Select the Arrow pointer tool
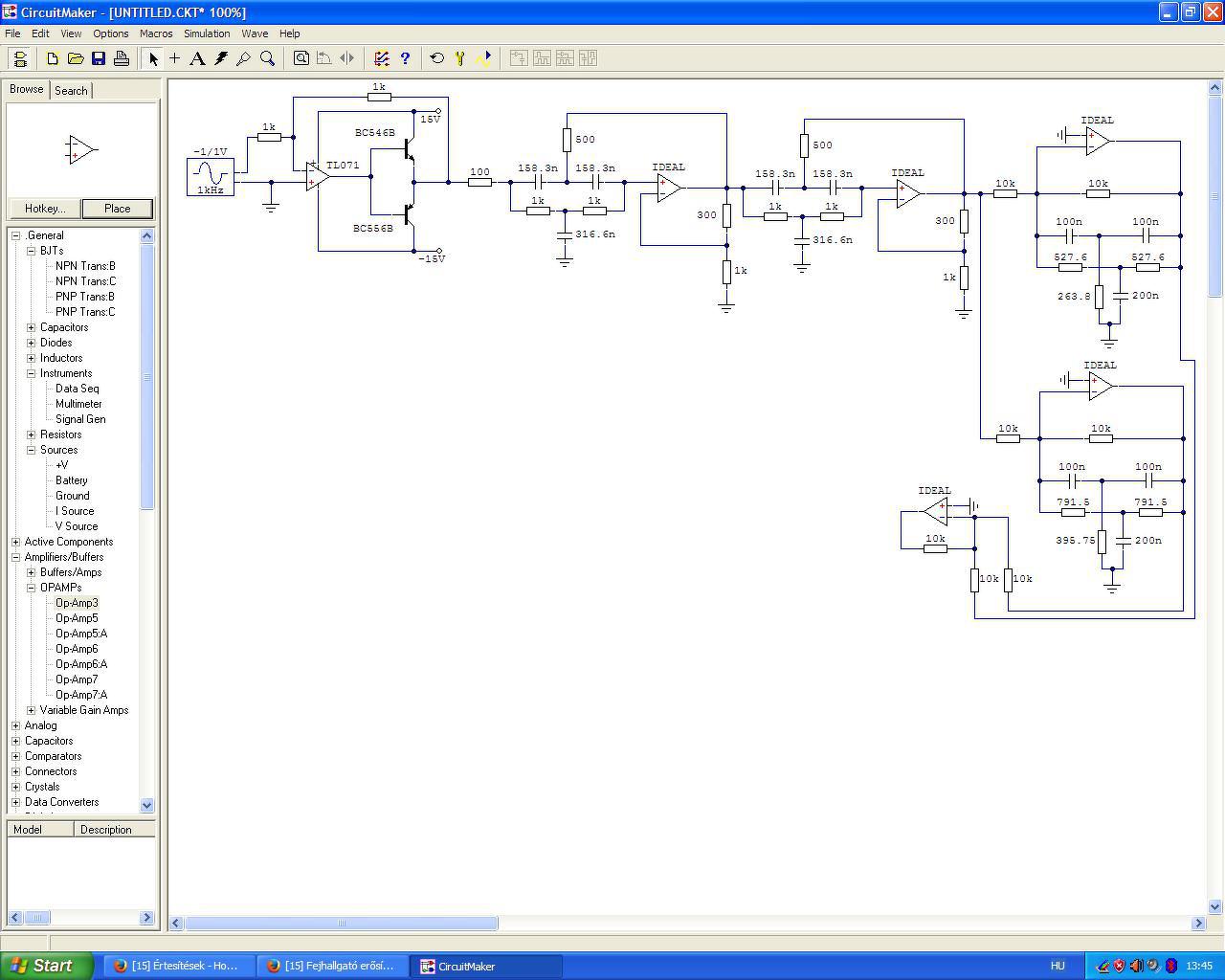1225x980 pixels. 152,58
